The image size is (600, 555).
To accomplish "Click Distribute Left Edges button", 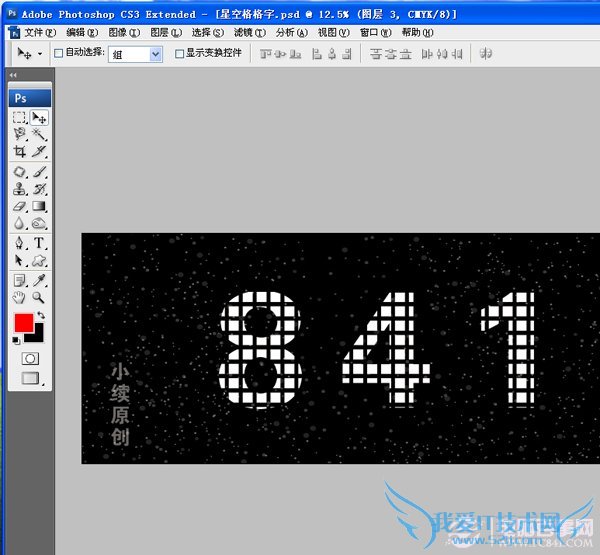I will [x=427, y=54].
